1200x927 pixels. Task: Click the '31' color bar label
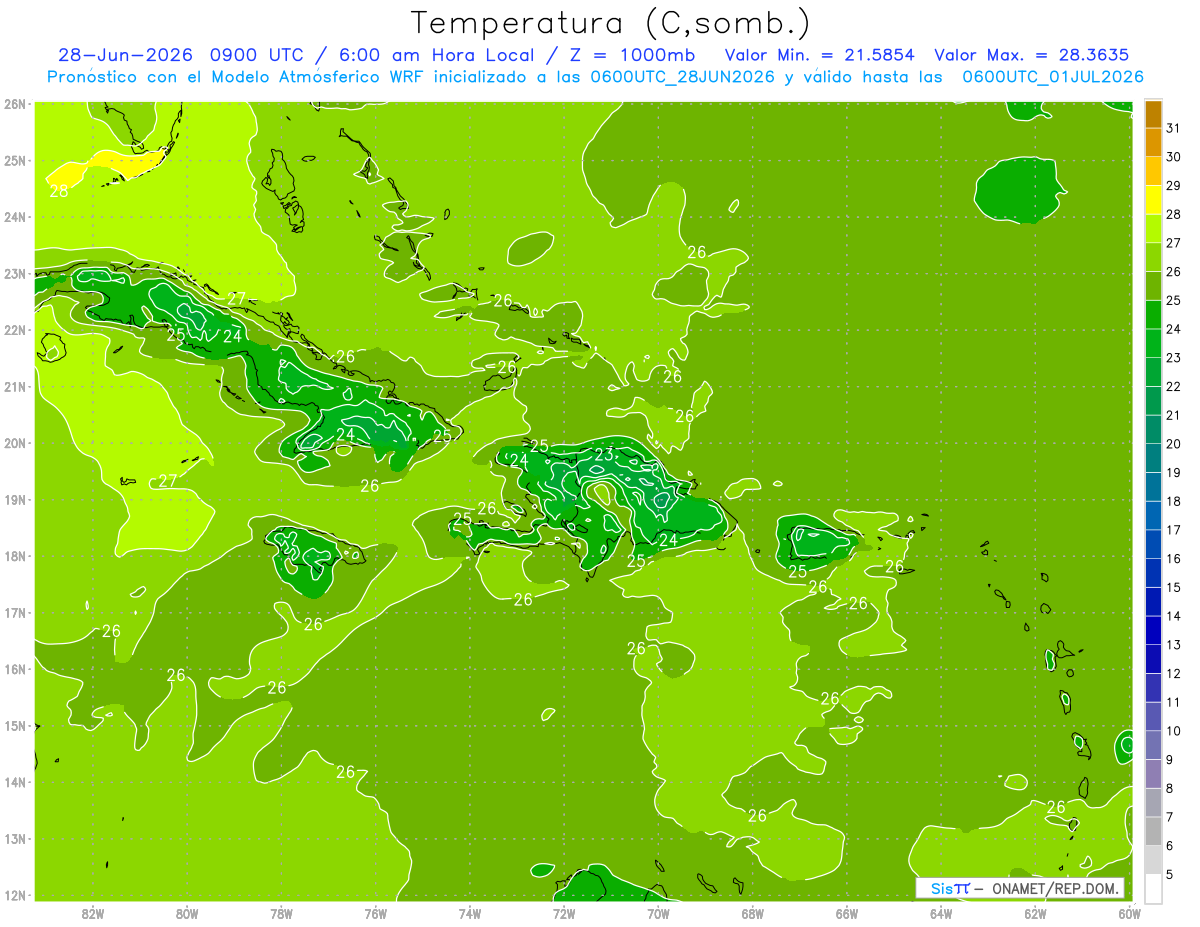click(1173, 128)
